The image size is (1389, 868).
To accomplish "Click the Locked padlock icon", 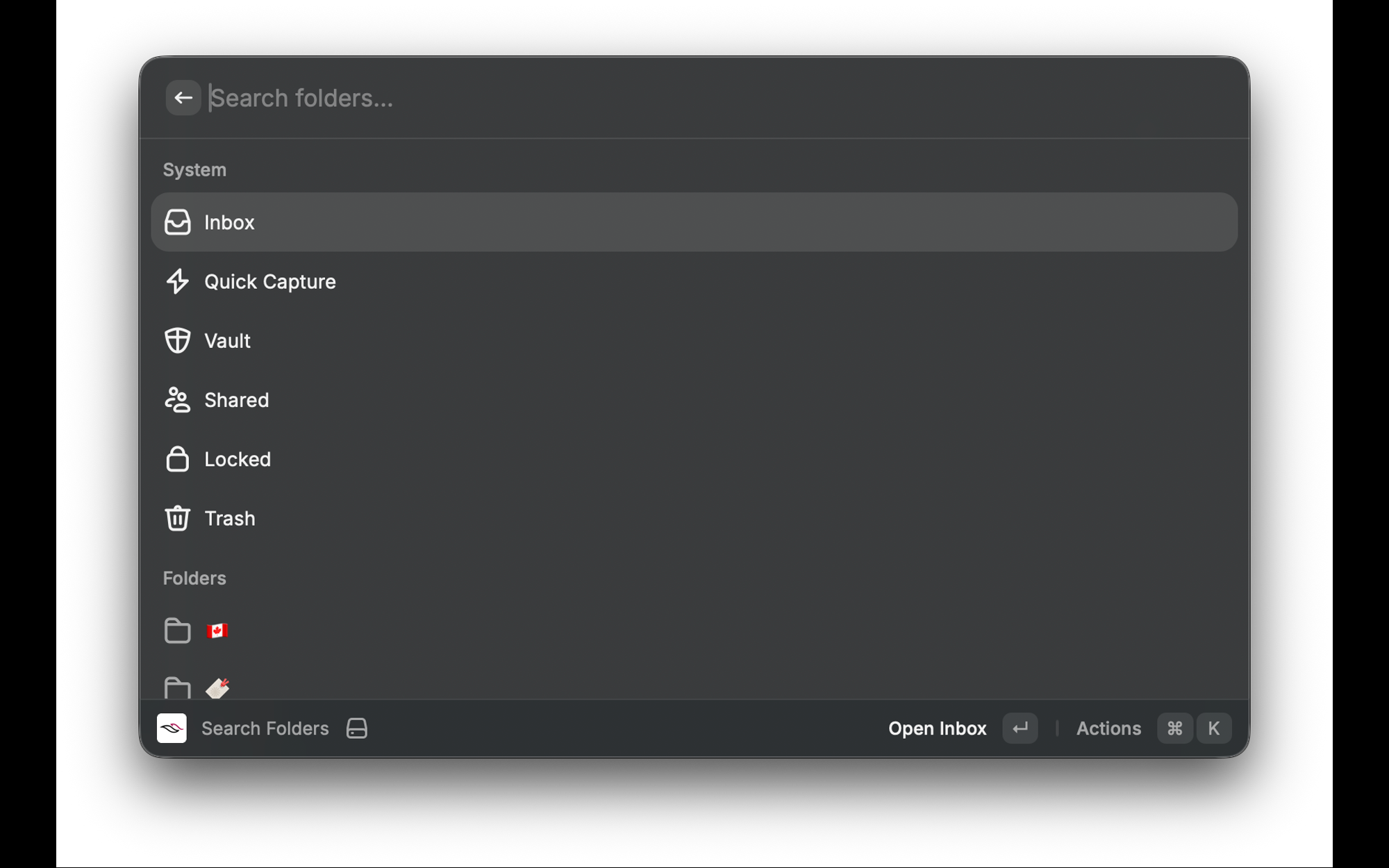I will (x=177, y=459).
